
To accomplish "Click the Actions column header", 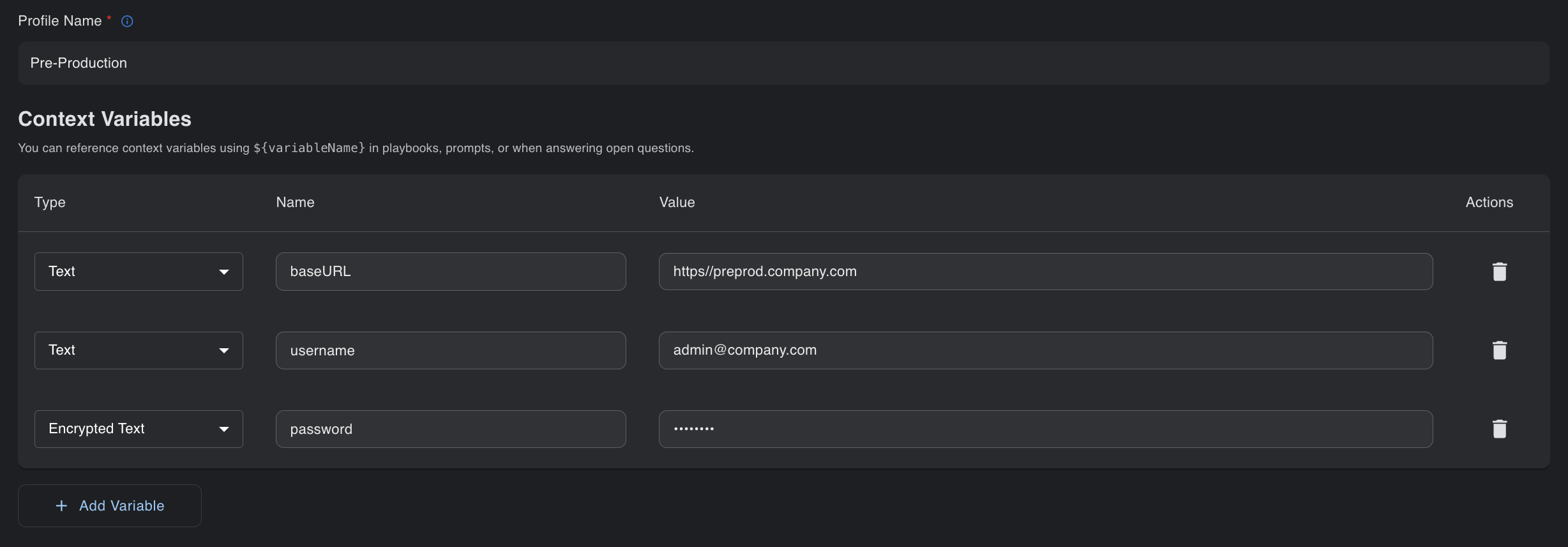I will (1489, 203).
